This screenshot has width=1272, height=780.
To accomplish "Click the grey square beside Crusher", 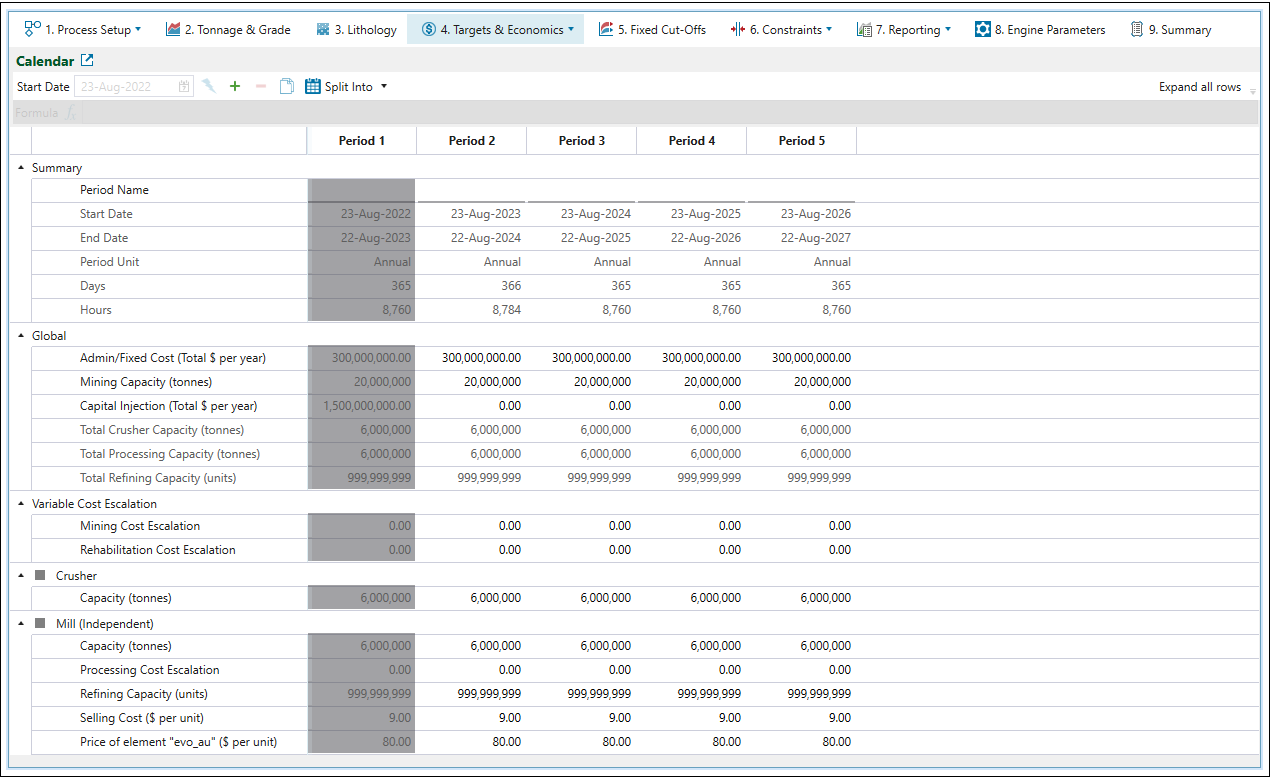I will pos(40,576).
